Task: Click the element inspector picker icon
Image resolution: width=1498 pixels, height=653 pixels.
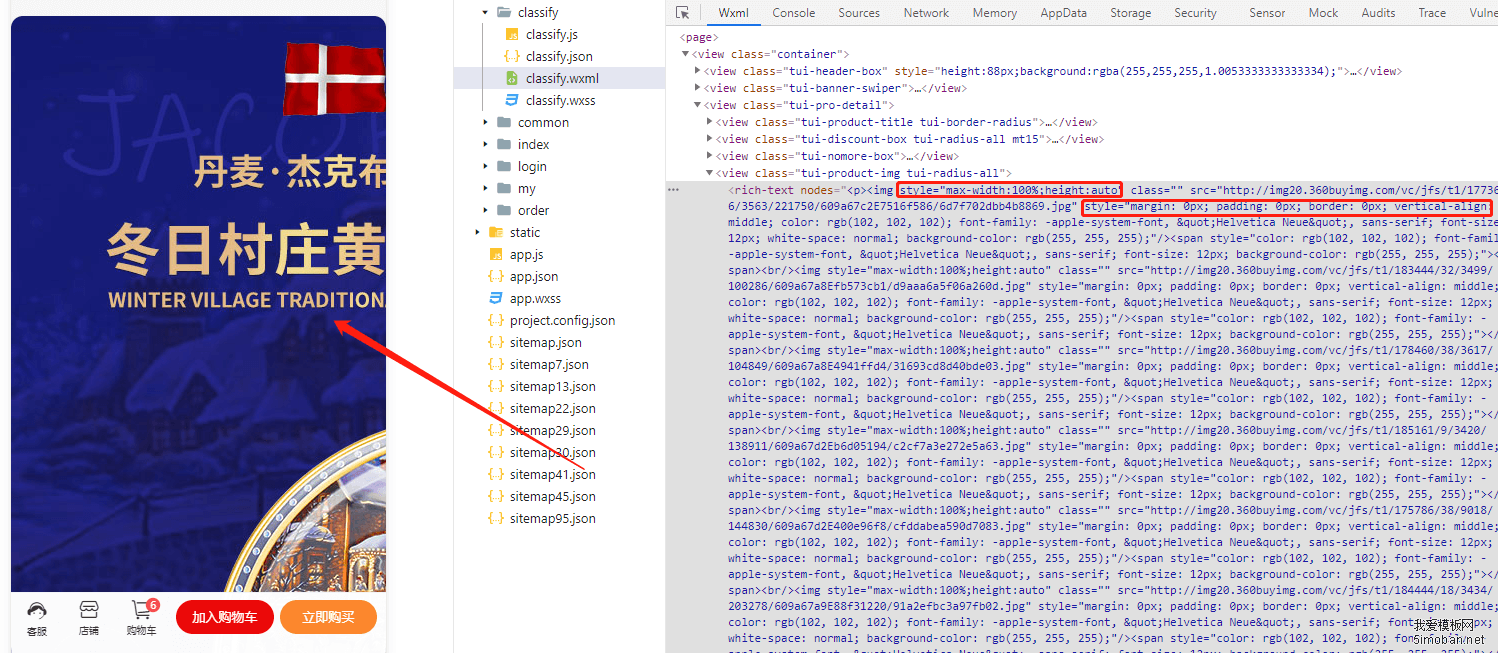Action: click(682, 13)
